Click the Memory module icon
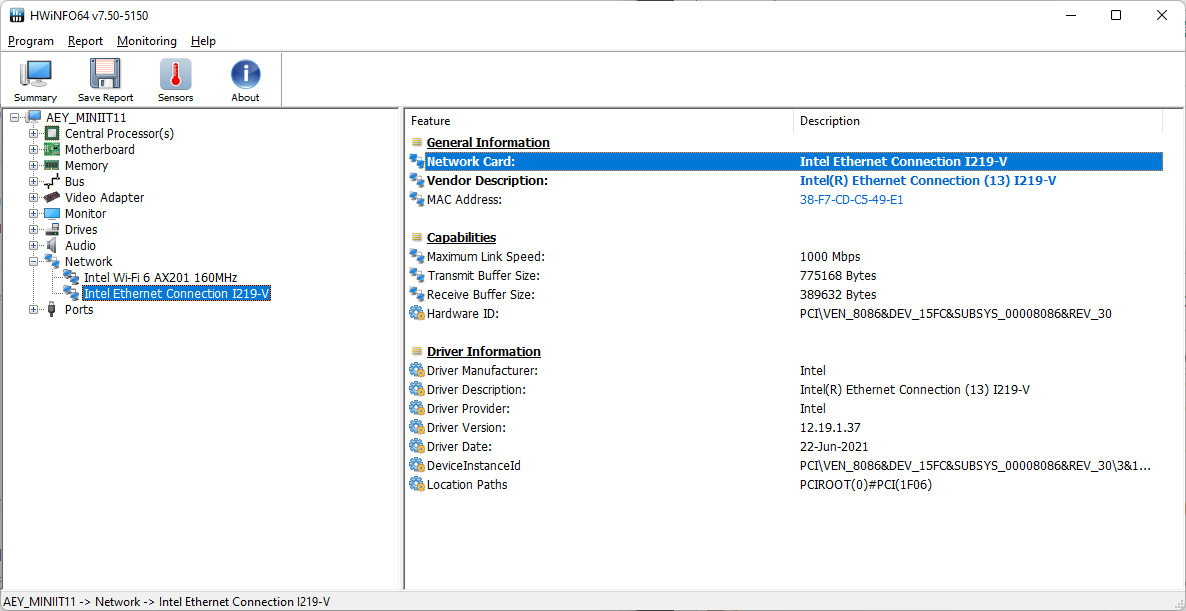Image resolution: width=1186 pixels, height=611 pixels. (x=51, y=166)
